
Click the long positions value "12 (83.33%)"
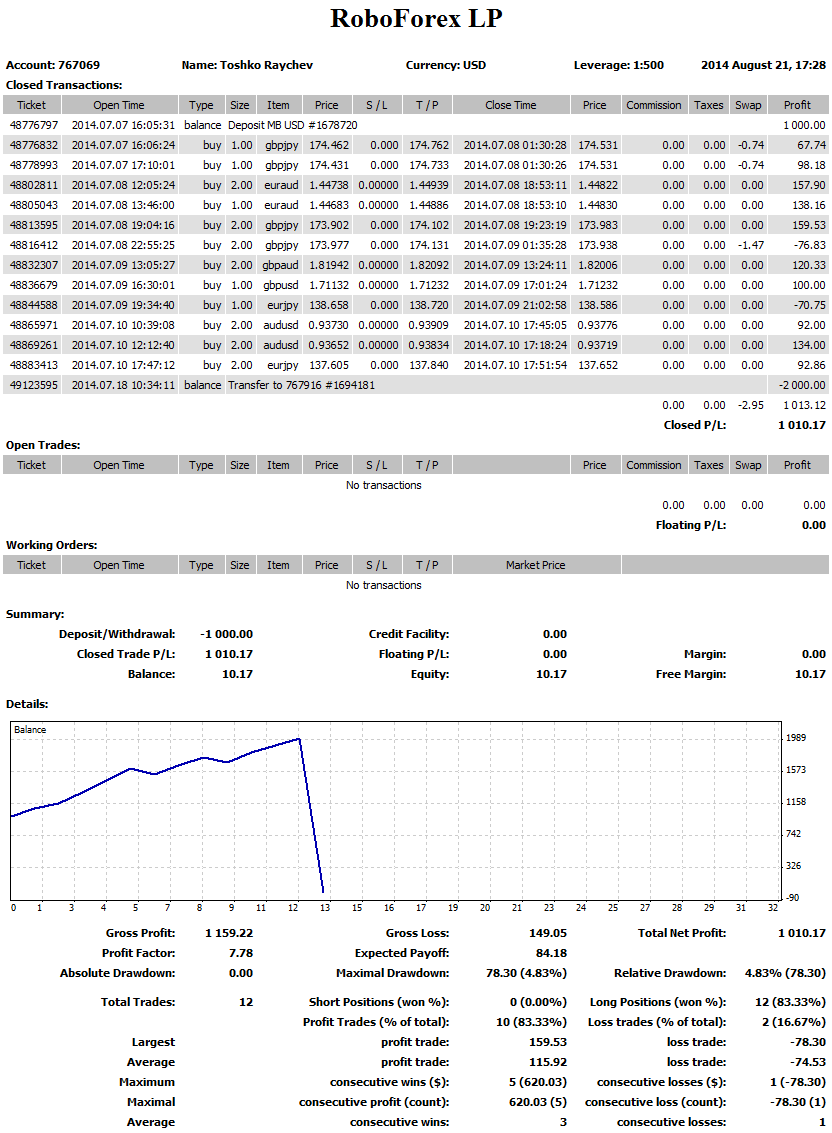[790, 1002]
